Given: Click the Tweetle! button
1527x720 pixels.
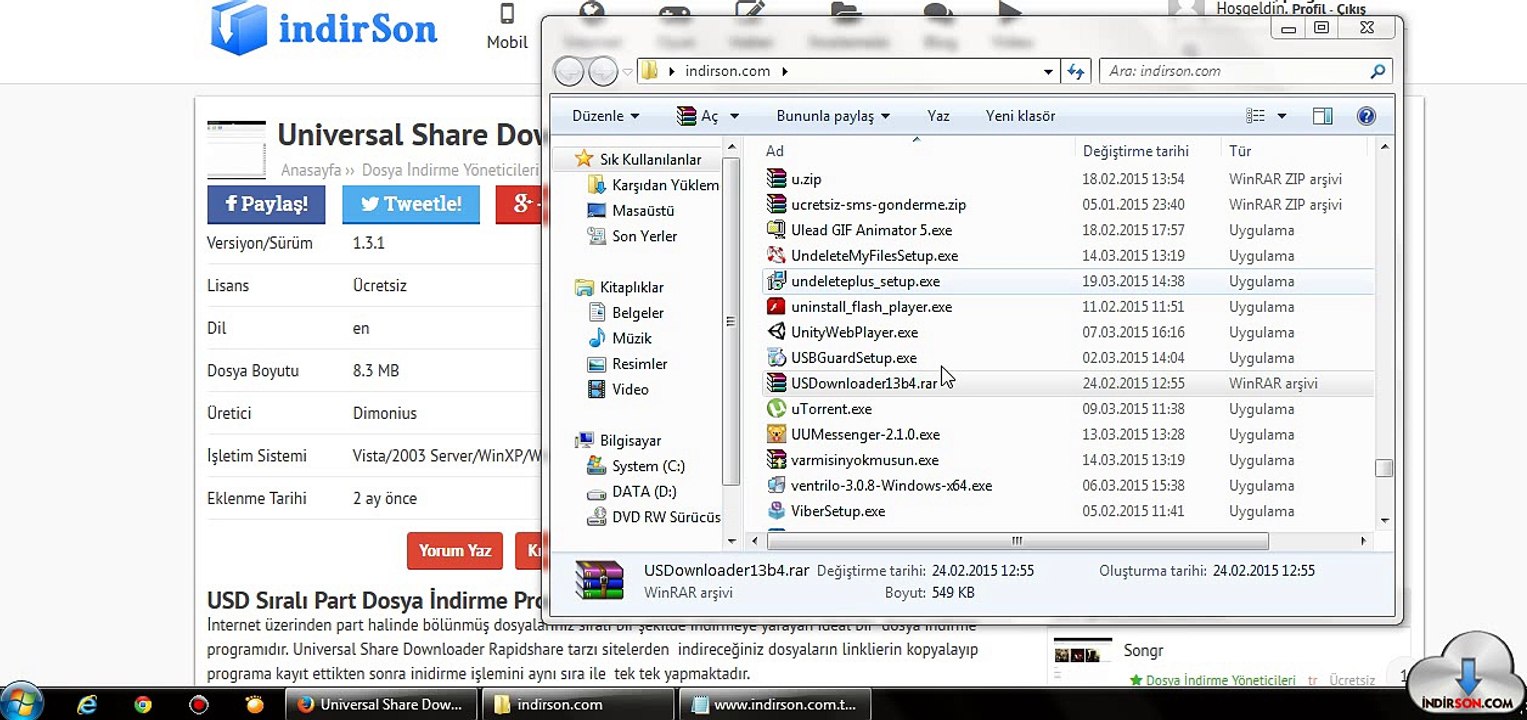Looking at the screenshot, I should coord(411,204).
